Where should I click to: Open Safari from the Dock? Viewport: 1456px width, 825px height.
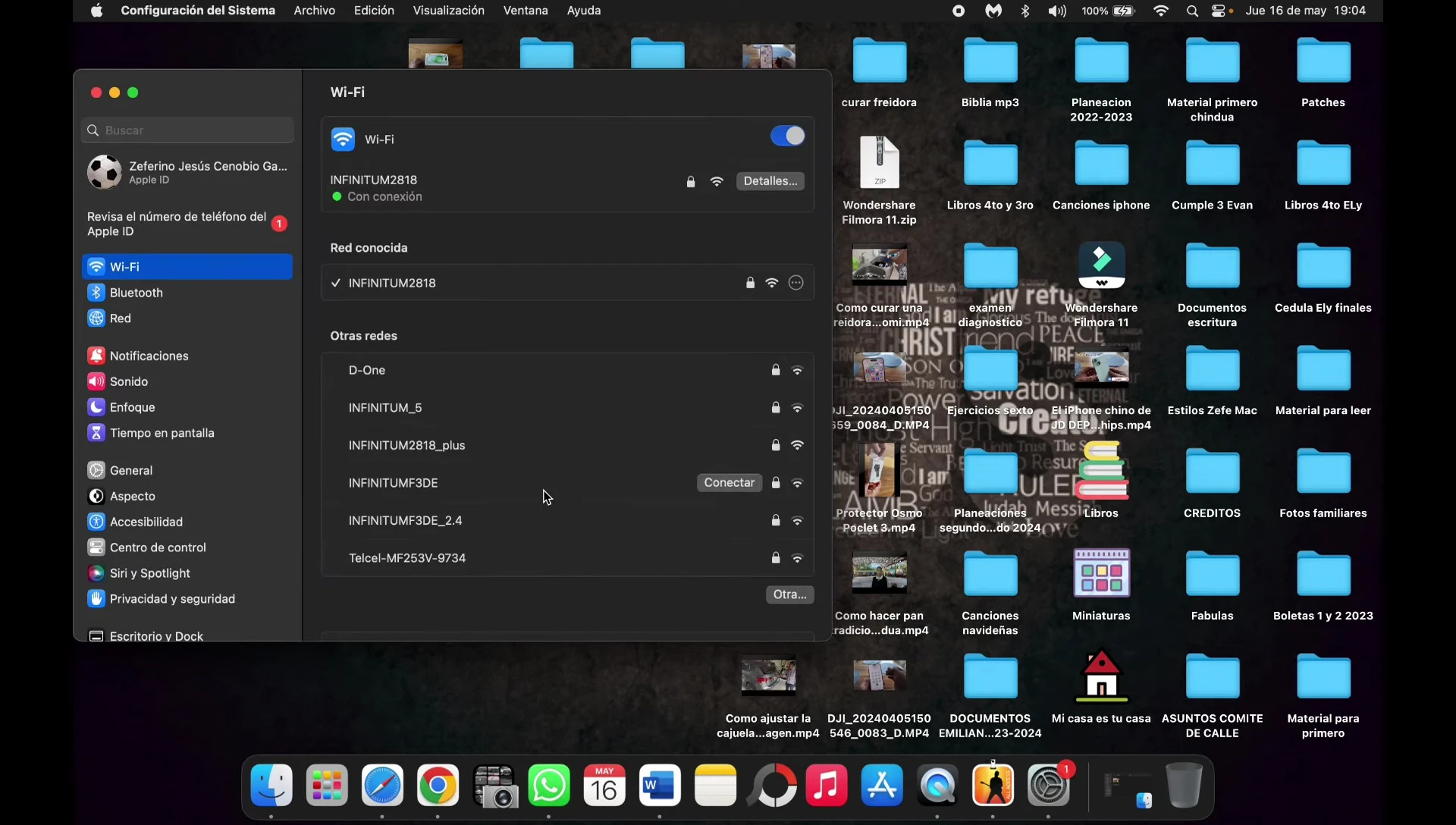click(382, 786)
